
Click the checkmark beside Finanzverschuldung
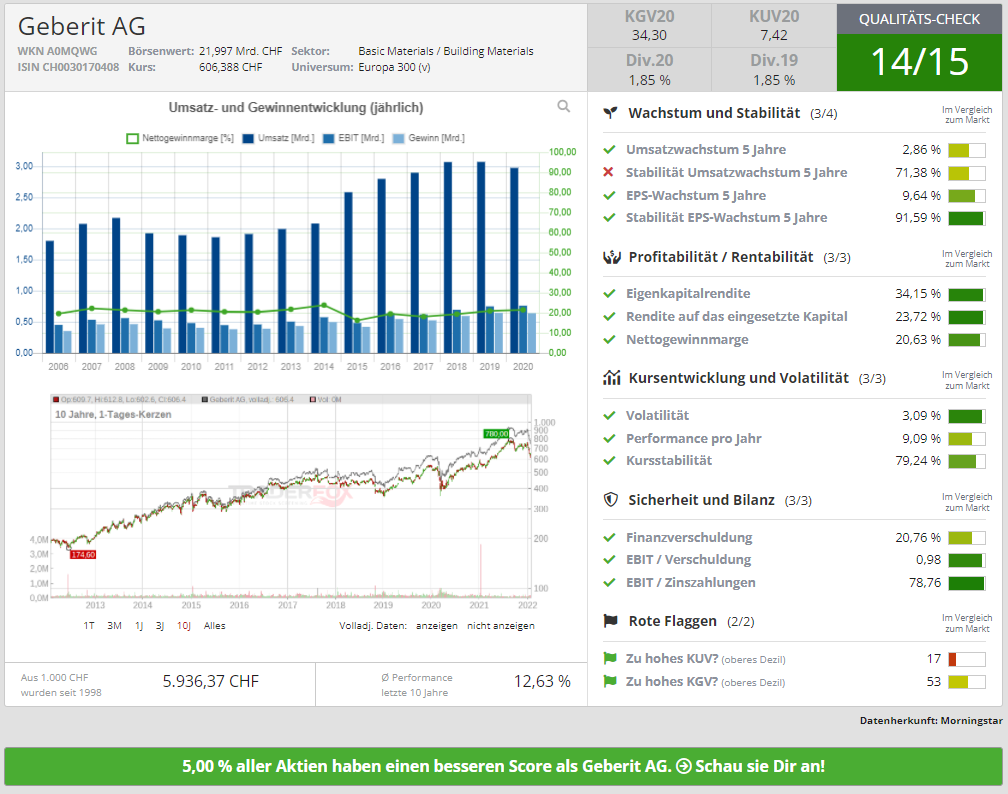[609, 537]
